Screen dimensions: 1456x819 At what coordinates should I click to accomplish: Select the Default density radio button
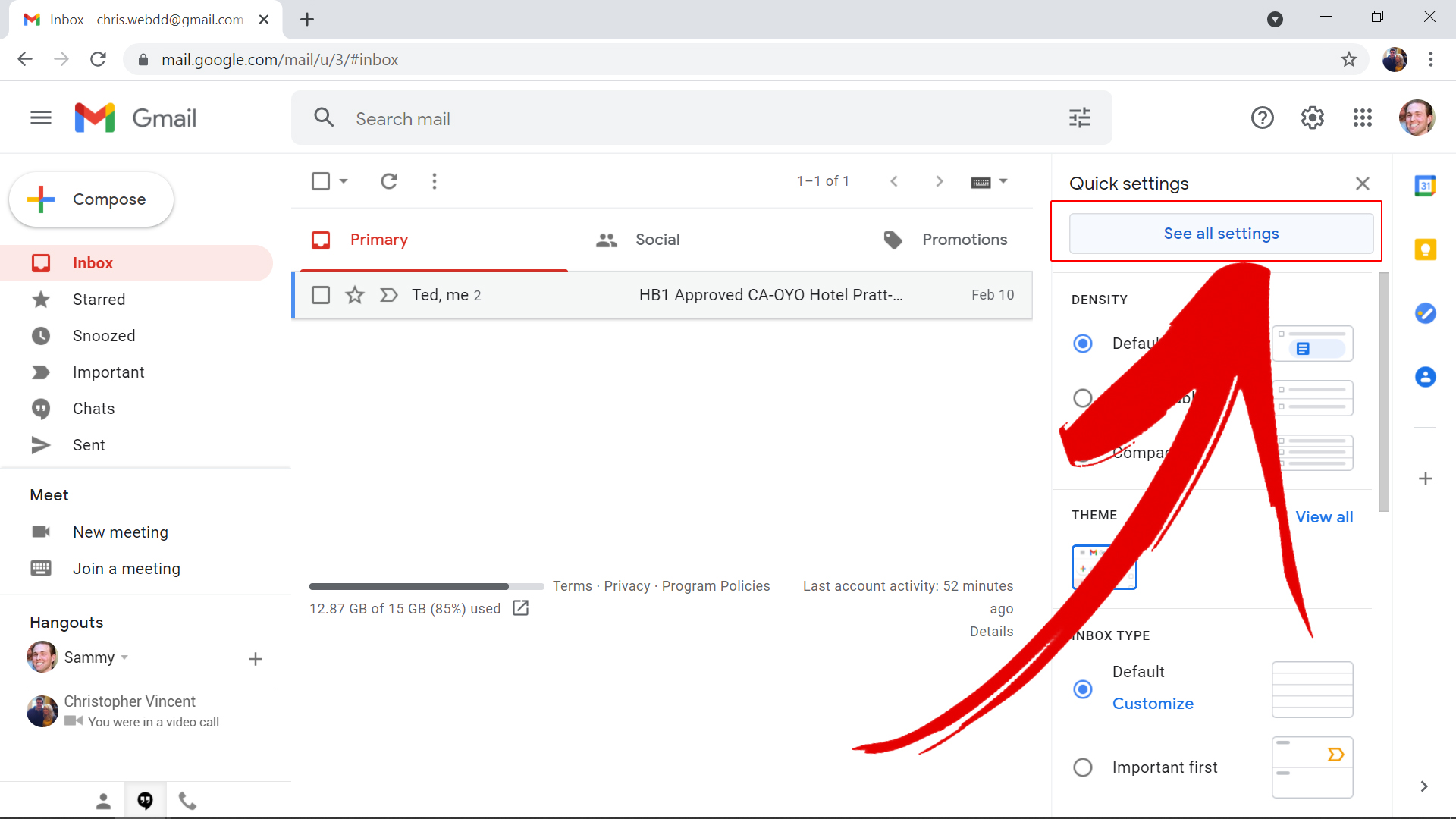coord(1083,344)
